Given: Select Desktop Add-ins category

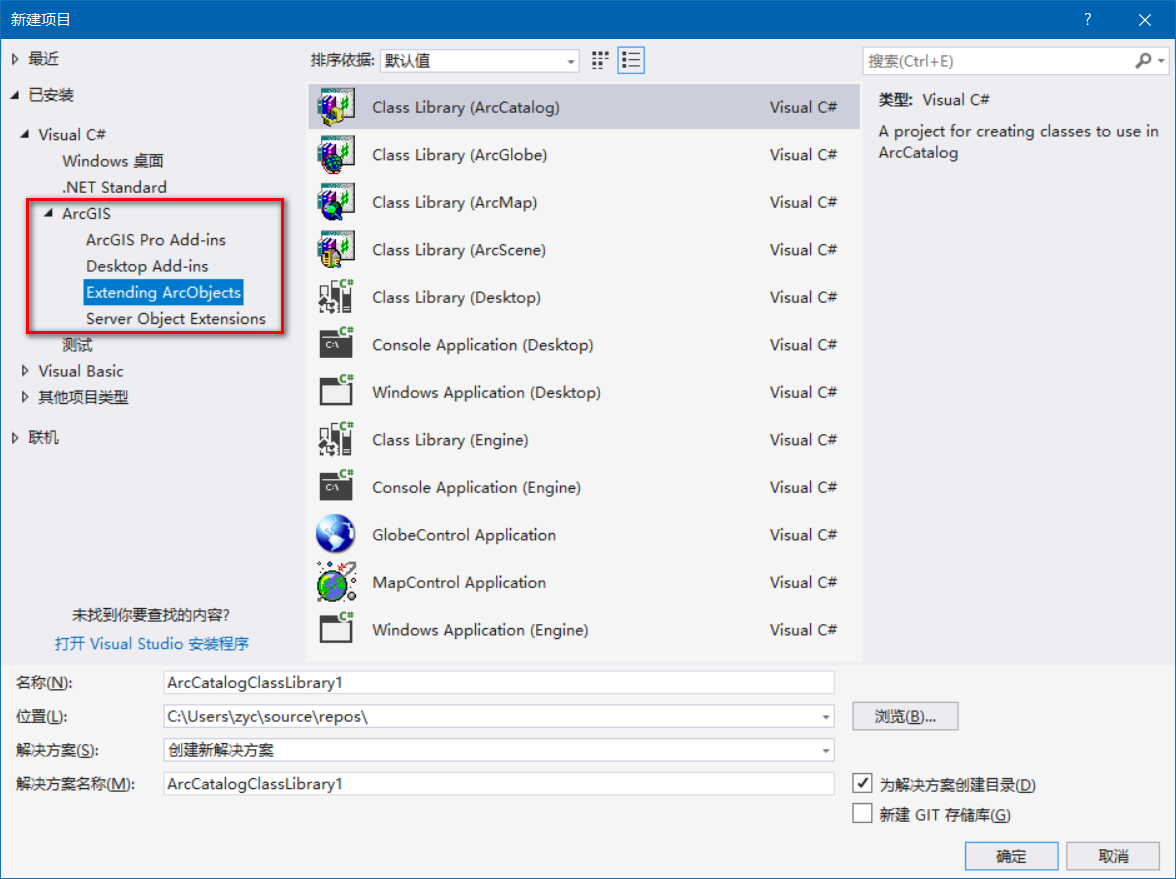Looking at the screenshot, I should click(x=147, y=266).
